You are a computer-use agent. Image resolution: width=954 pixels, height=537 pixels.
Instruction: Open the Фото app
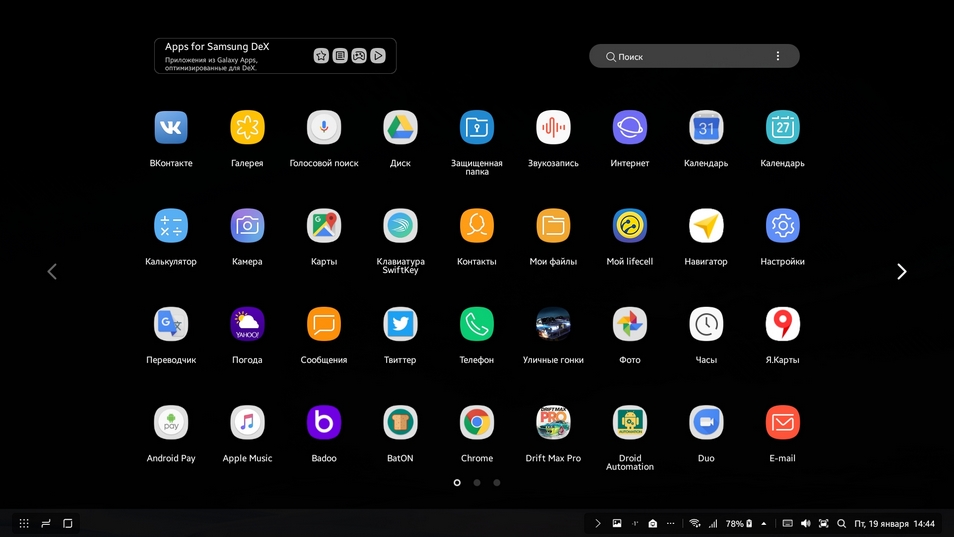tap(630, 324)
